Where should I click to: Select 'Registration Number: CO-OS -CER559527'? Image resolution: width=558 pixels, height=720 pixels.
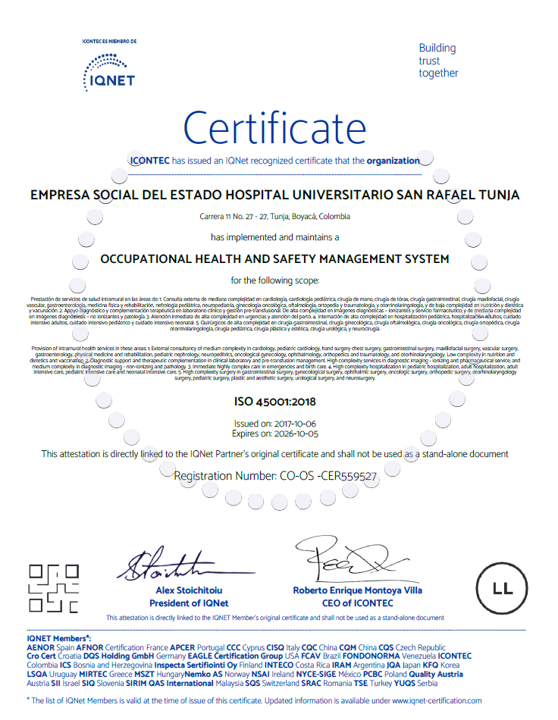click(x=275, y=476)
